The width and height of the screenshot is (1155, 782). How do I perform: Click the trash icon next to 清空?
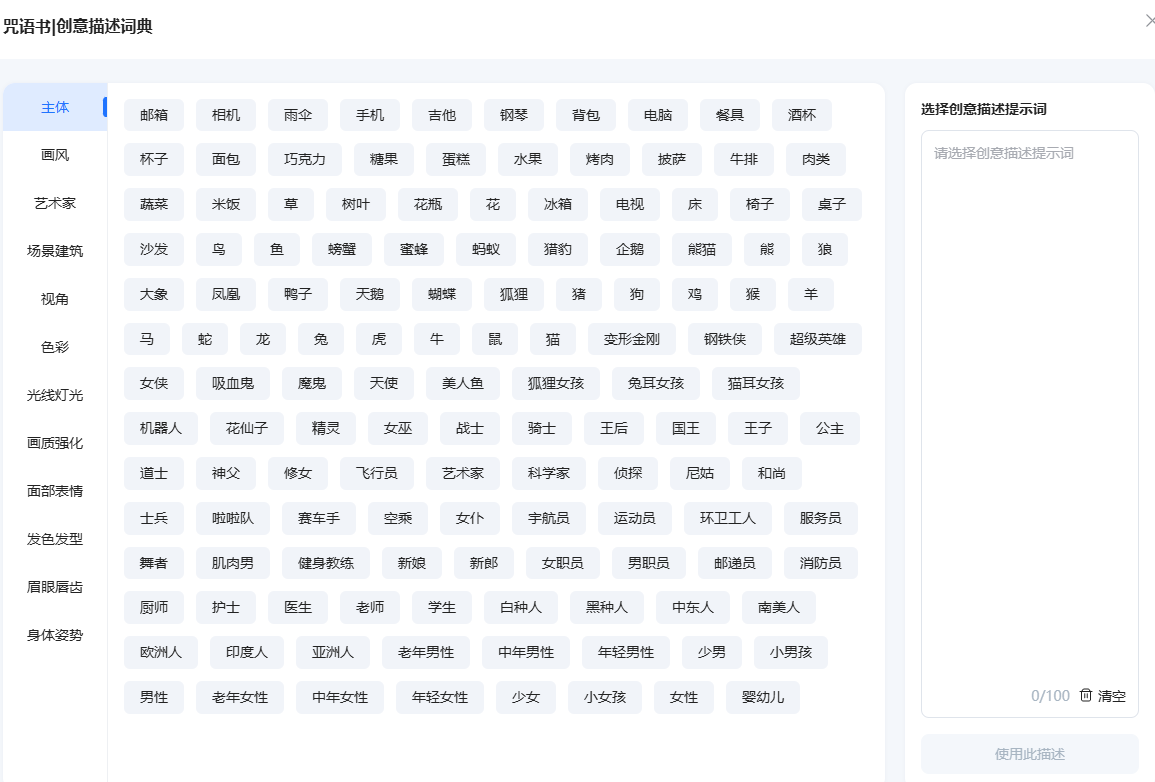(1086, 696)
